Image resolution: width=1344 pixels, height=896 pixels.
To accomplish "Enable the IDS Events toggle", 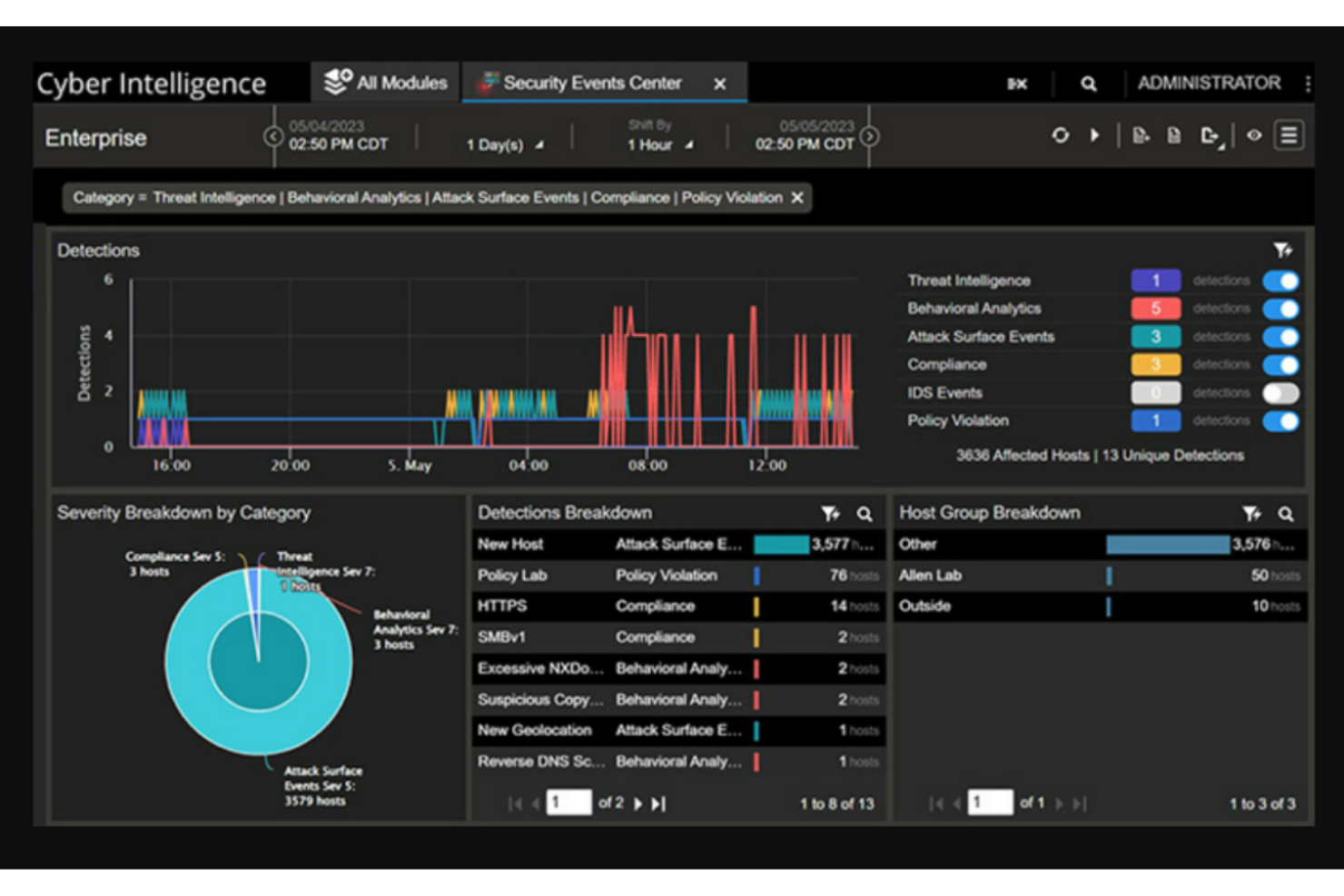I will (x=1281, y=392).
